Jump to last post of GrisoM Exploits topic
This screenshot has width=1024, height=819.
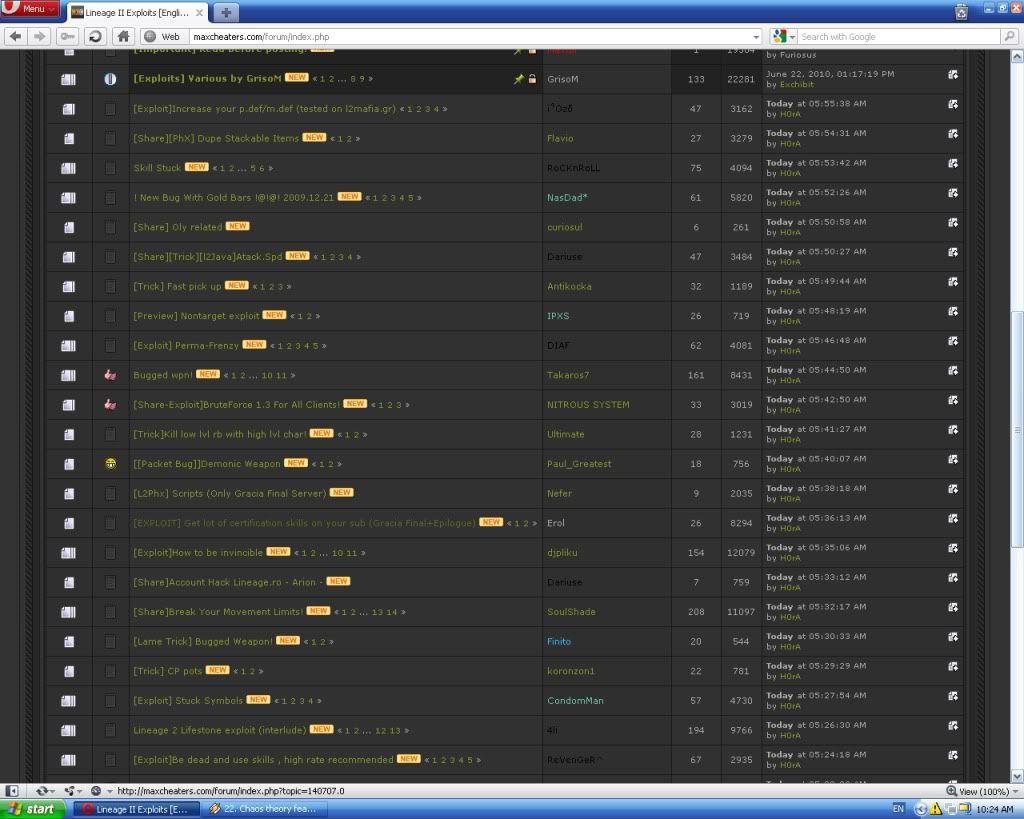click(x=953, y=74)
